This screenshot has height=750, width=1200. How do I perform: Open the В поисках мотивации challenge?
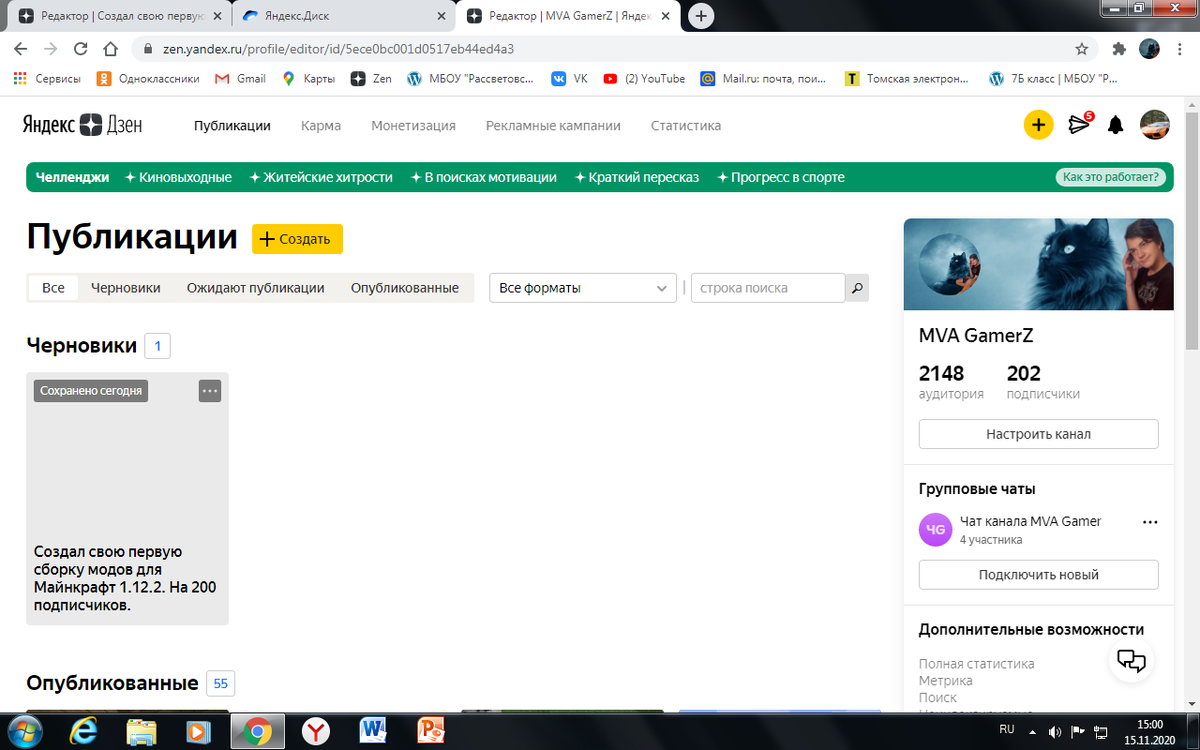tap(483, 177)
